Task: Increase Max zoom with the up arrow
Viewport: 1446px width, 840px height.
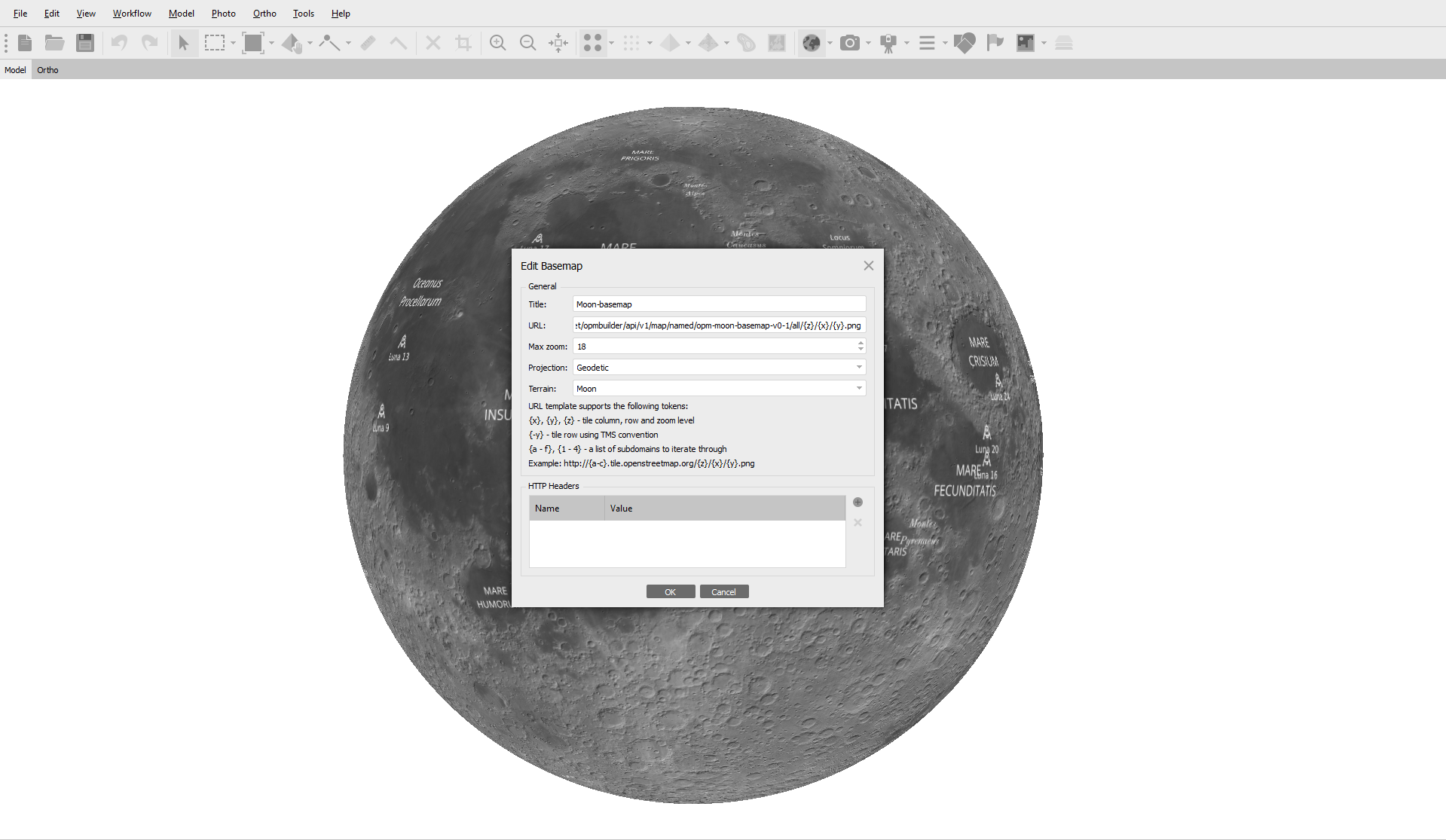Action: point(861,343)
